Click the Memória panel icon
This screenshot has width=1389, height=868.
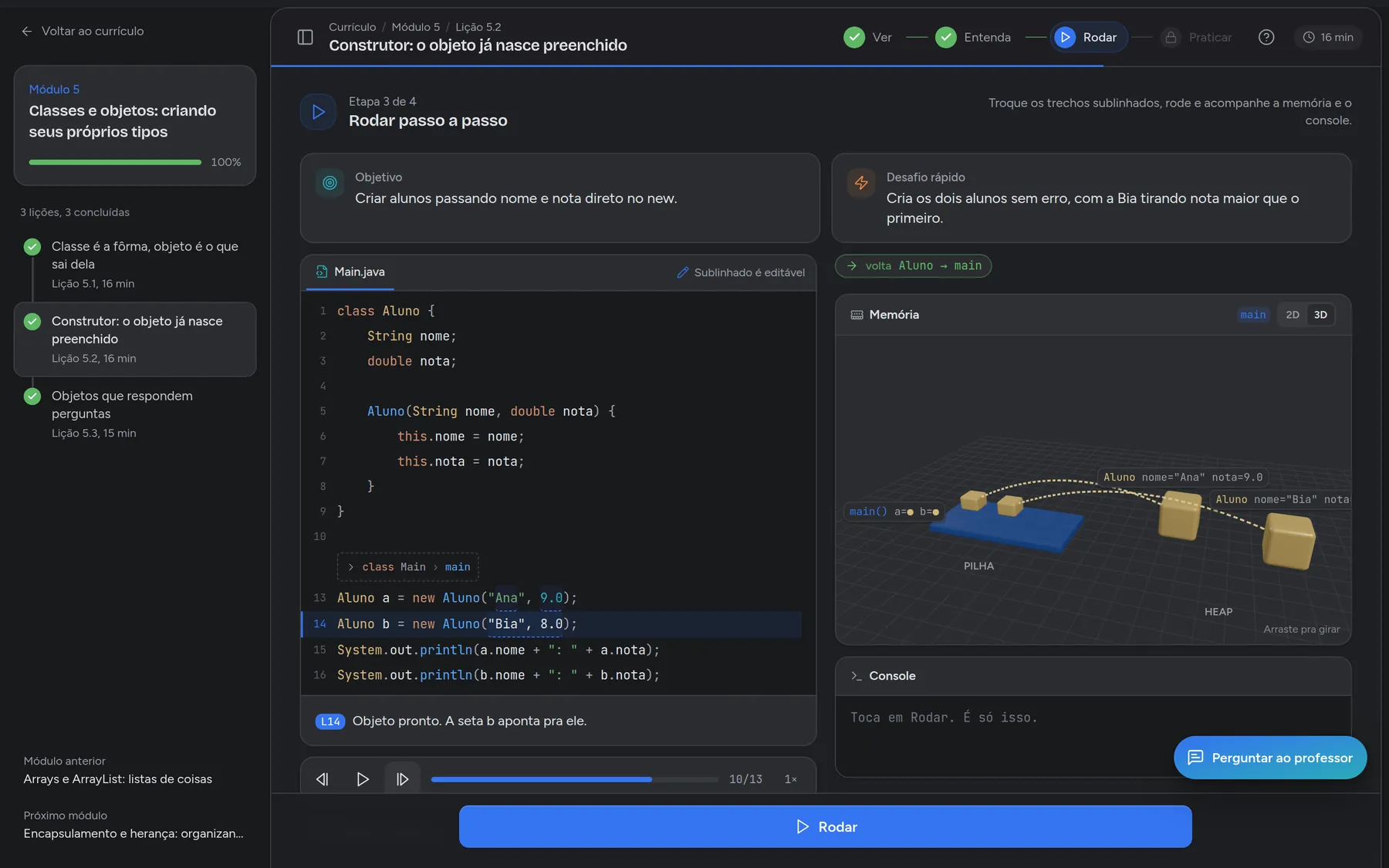tap(857, 315)
